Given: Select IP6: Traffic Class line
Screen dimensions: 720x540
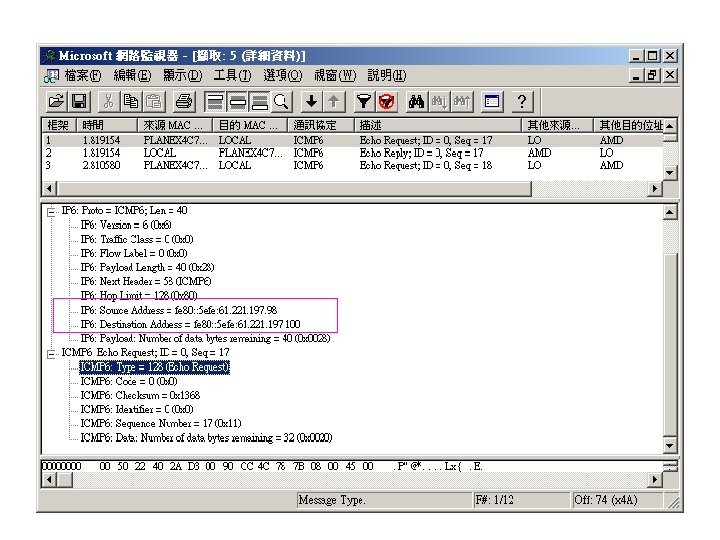Looking at the screenshot, I should tap(137, 239).
